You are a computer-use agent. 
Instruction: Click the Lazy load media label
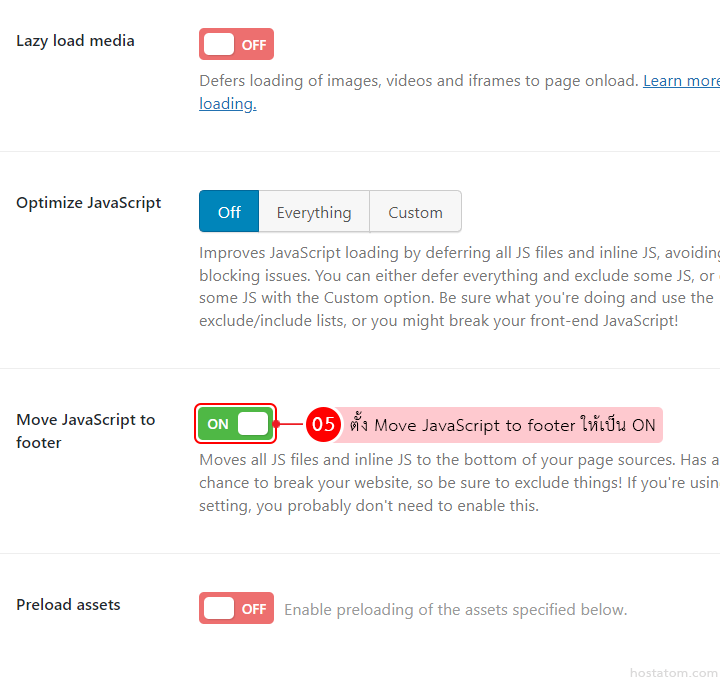click(x=75, y=41)
